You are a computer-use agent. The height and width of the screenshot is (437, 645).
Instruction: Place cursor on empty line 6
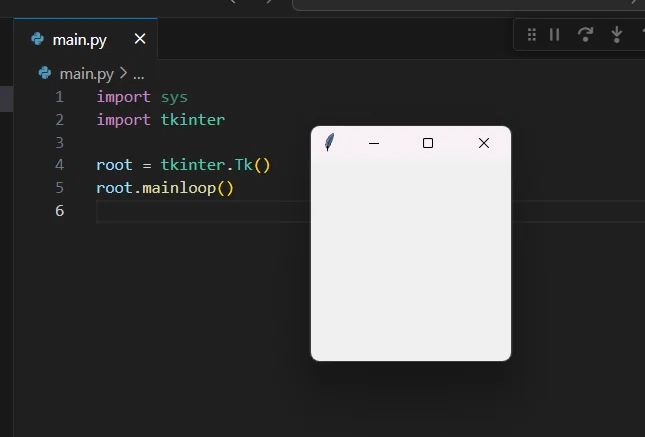(202, 211)
